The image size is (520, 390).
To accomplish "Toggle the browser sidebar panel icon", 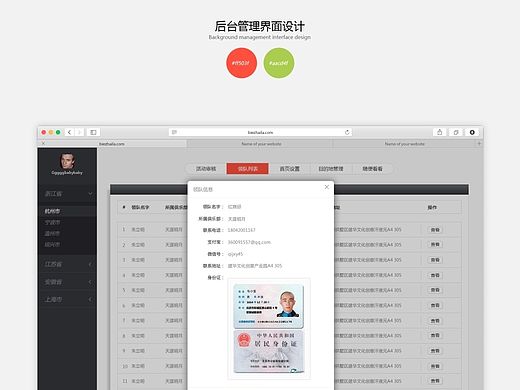I will click(93, 132).
